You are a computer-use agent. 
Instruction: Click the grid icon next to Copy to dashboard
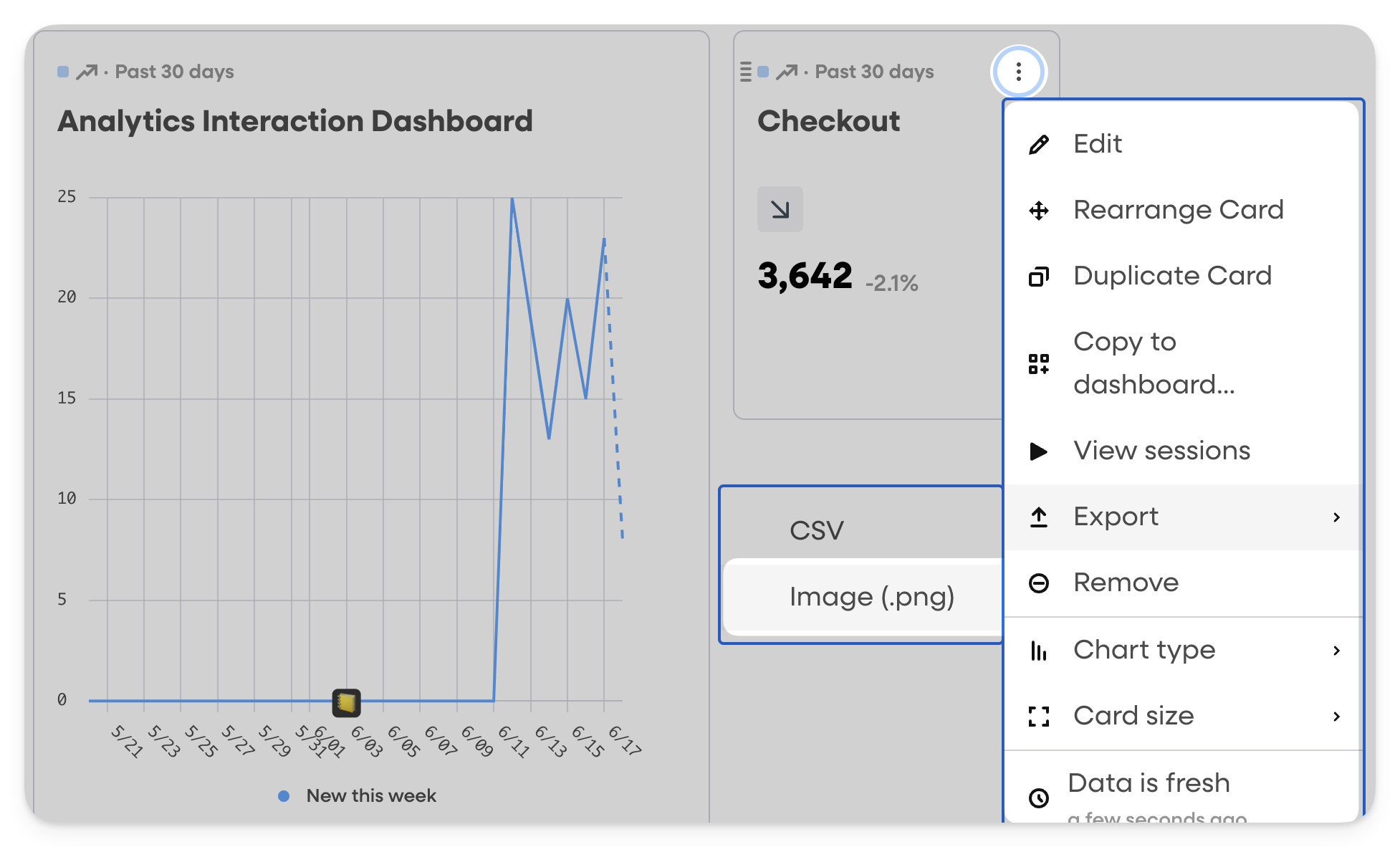[1039, 363]
